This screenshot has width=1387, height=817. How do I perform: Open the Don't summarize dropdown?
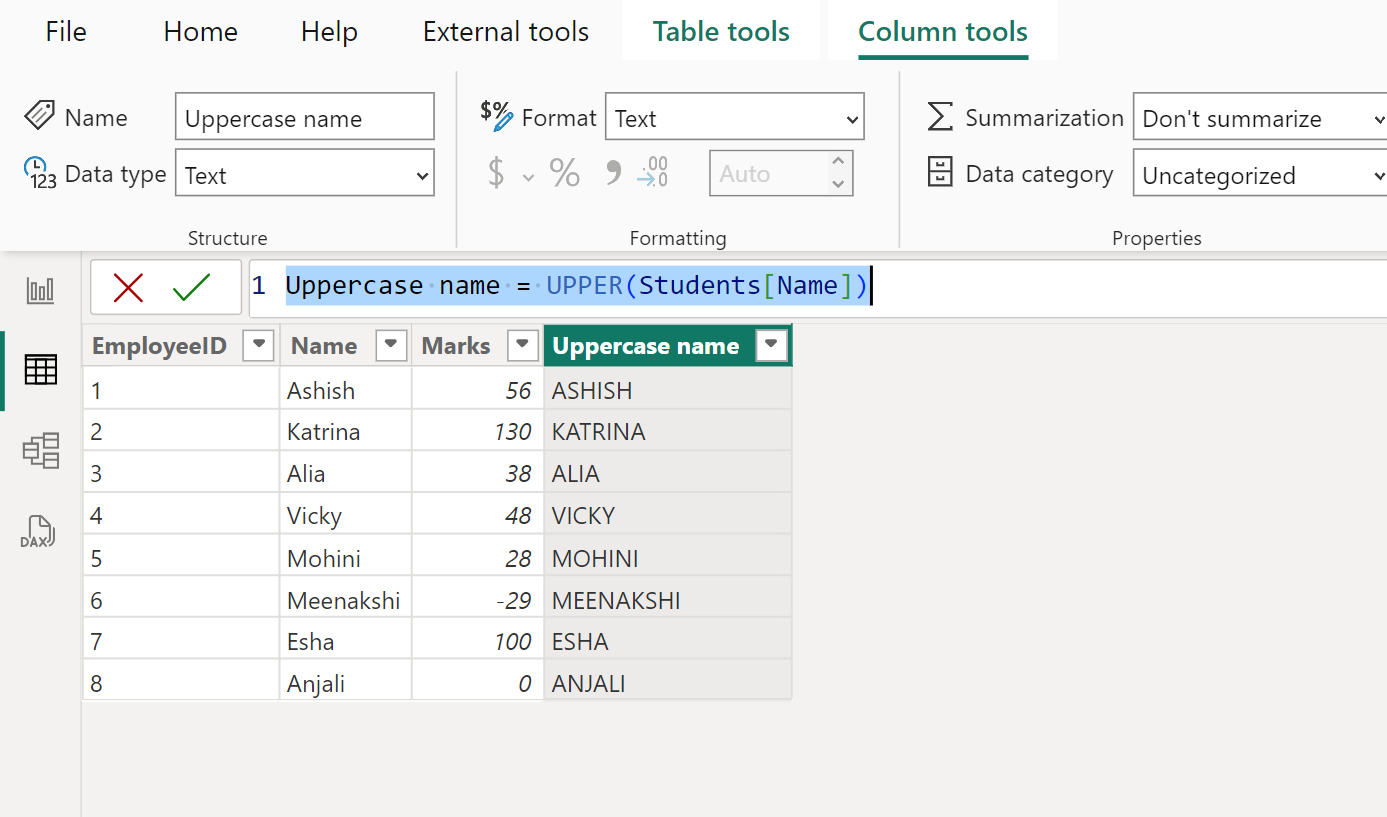(1258, 117)
